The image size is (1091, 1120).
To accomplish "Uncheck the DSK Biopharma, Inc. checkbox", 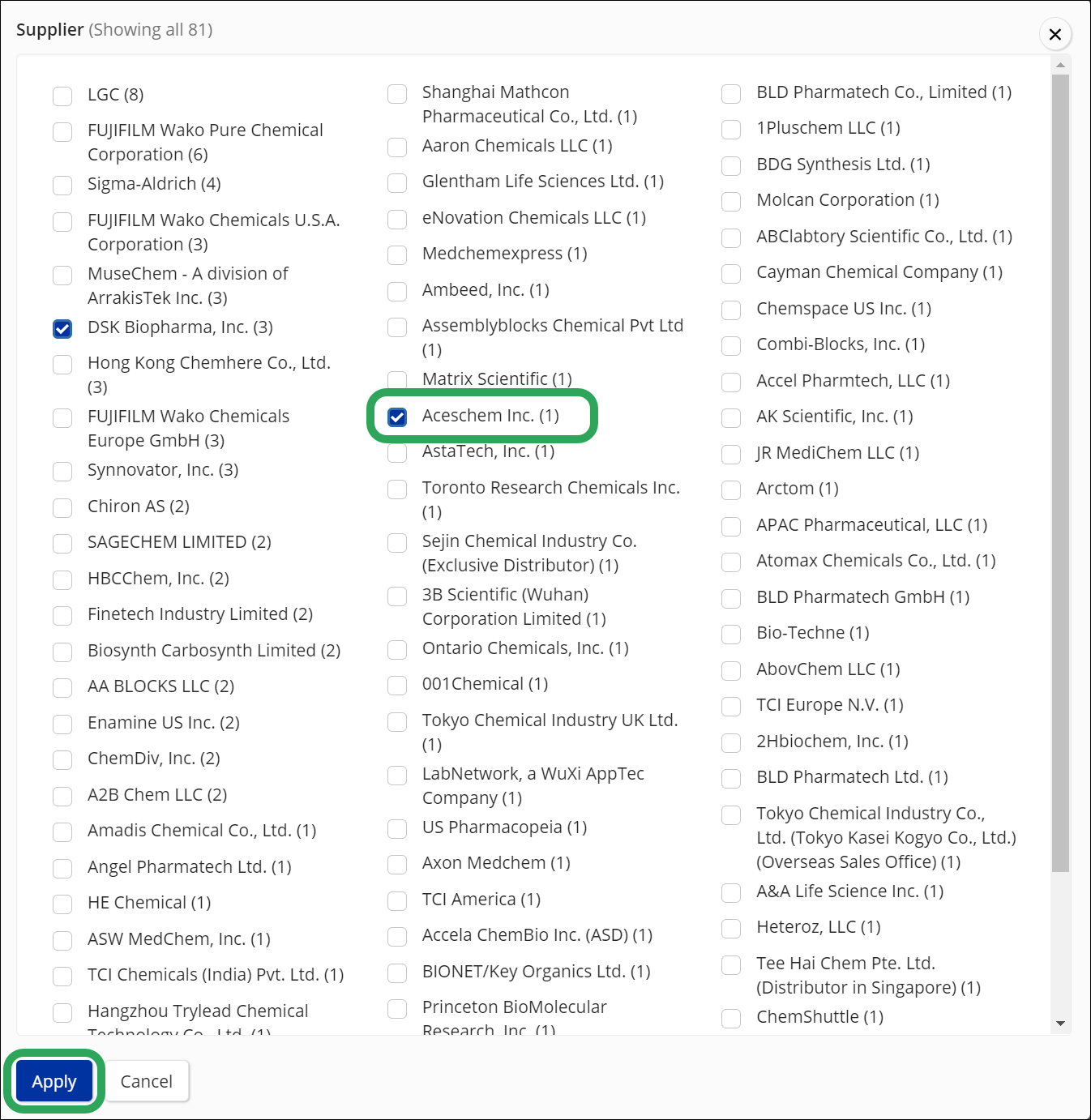I will [62, 329].
